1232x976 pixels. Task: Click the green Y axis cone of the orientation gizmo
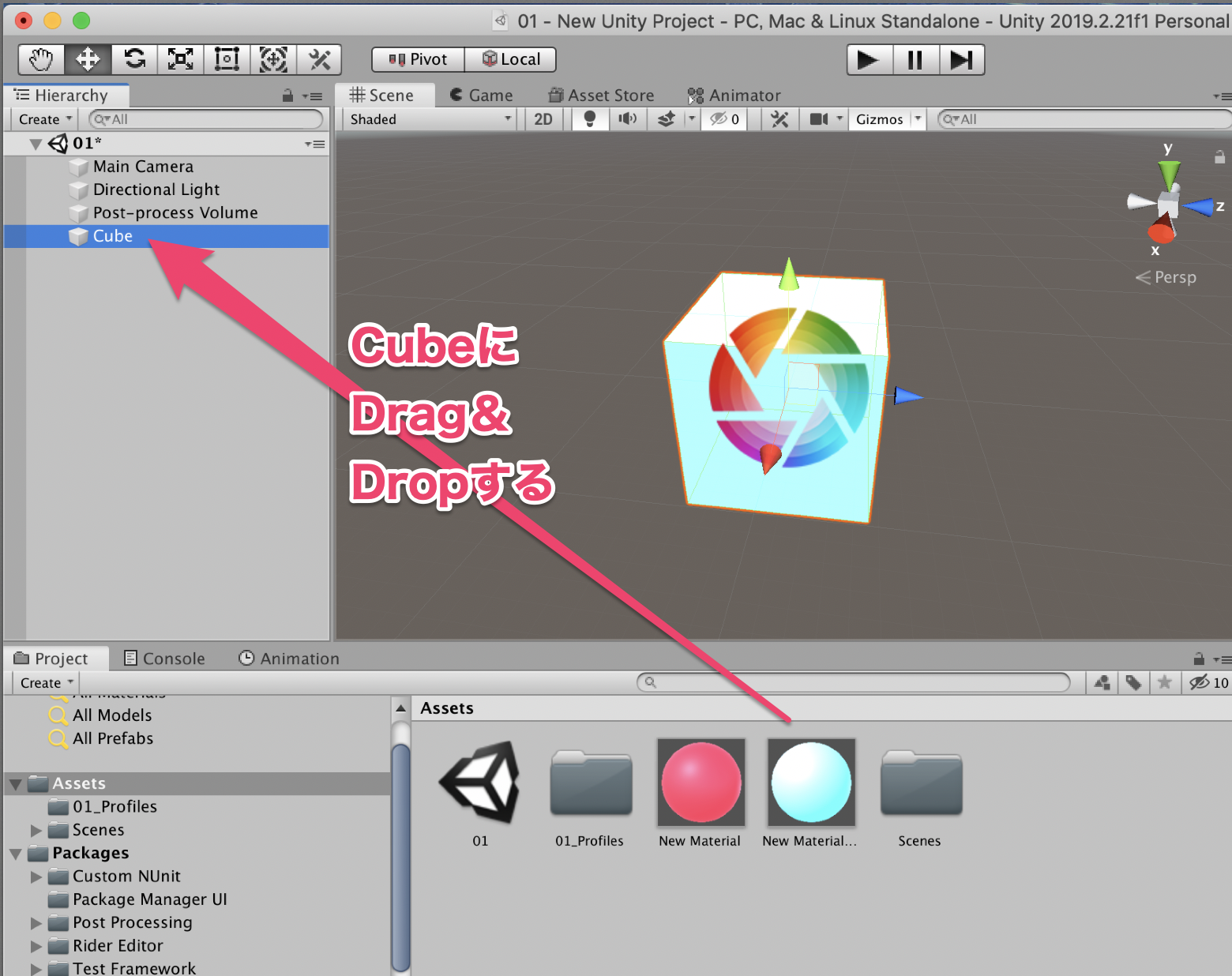(x=1169, y=174)
